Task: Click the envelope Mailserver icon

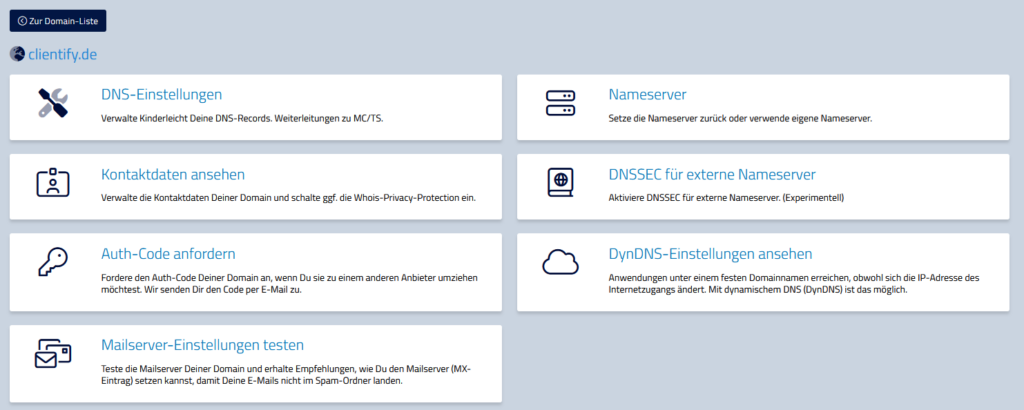Action: tap(53, 355)
